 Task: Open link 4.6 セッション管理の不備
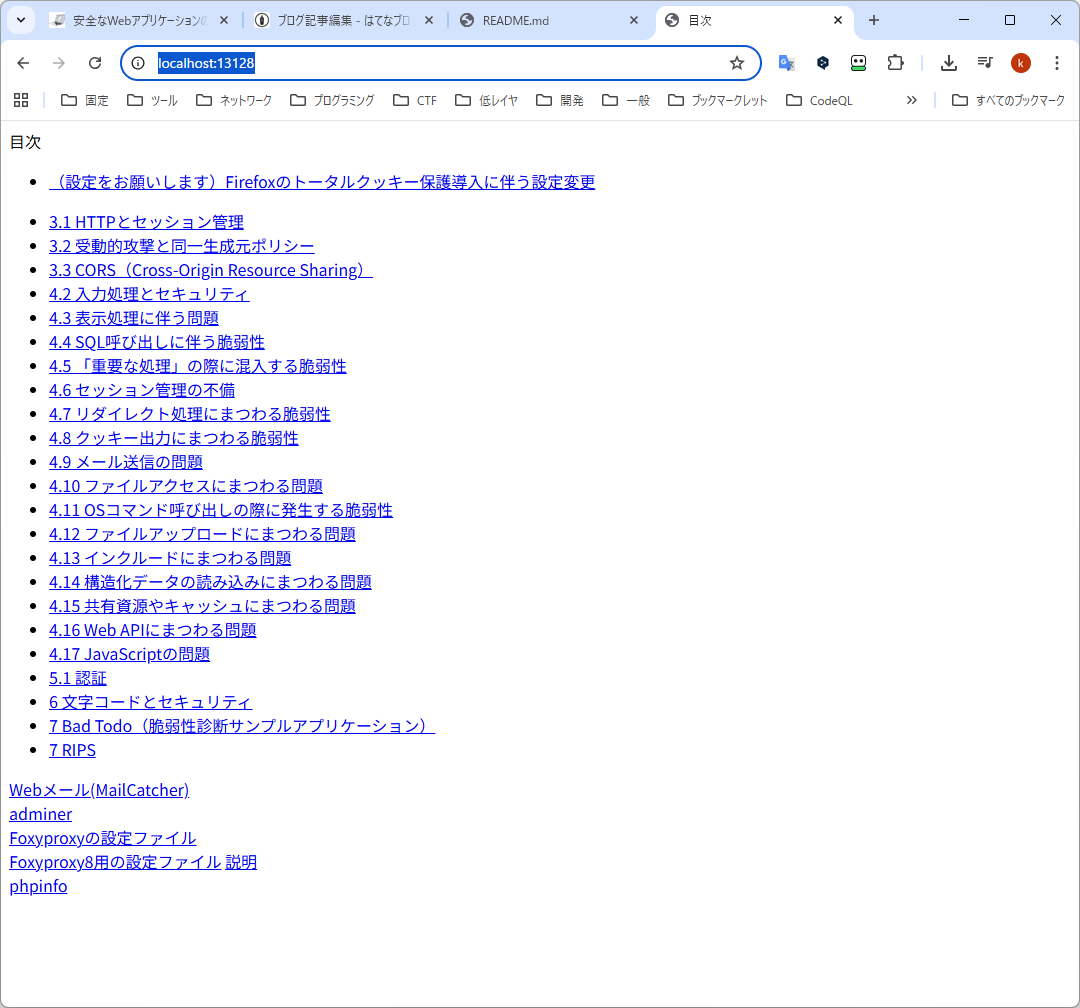click(x=142, y=390)
